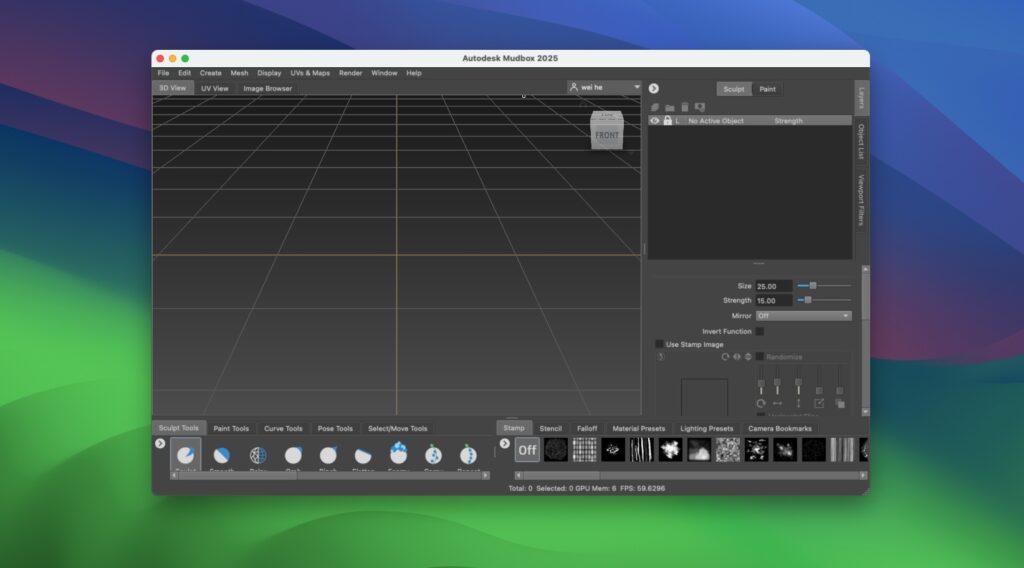Open the Material Presets tab

point(639,428)
